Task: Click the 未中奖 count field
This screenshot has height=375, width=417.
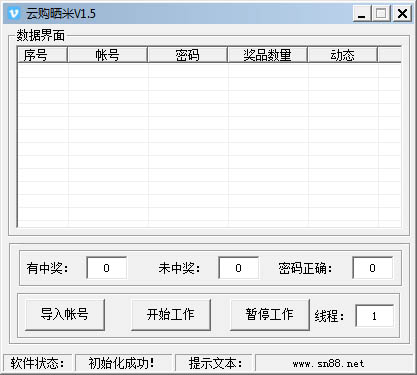Action: 238,268
